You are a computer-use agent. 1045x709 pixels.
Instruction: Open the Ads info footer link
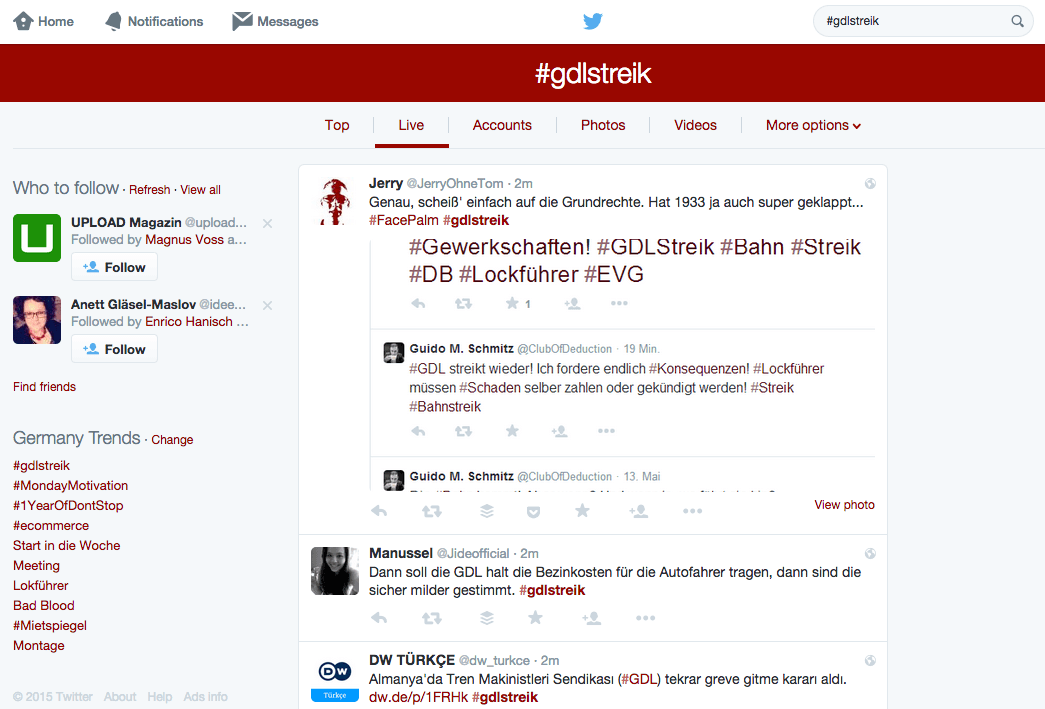click(x=205, y=697)
